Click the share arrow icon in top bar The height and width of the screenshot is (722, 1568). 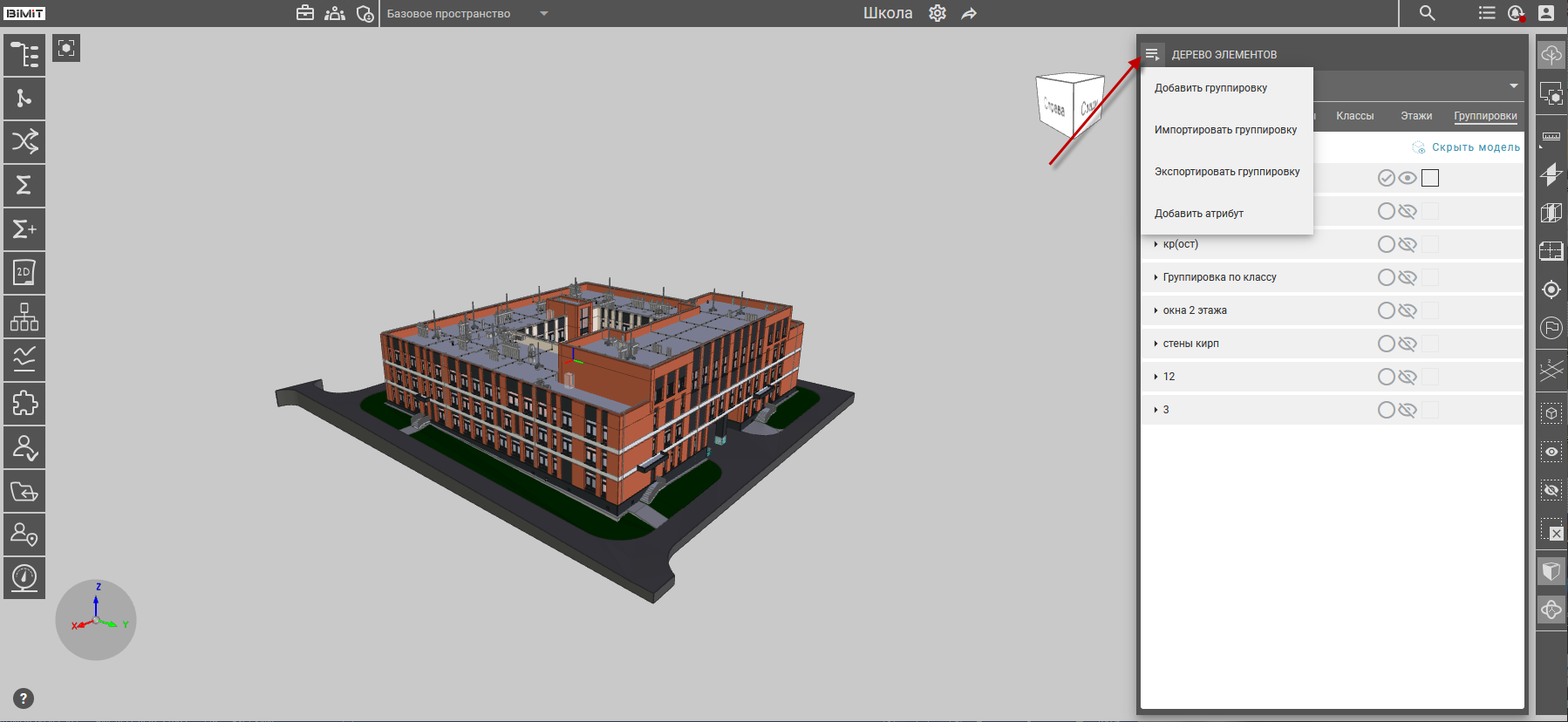pos(969,13)
